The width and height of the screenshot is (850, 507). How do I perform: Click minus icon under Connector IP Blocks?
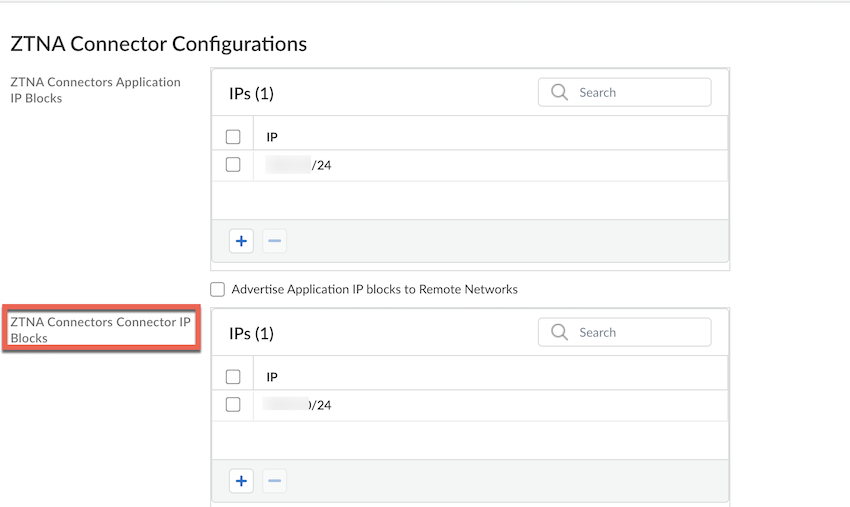pyautogui.click(x=275, y=481)
